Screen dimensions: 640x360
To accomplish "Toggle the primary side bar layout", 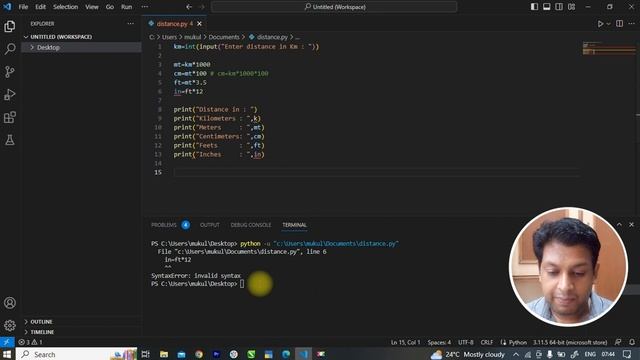I will click(534, 7).
